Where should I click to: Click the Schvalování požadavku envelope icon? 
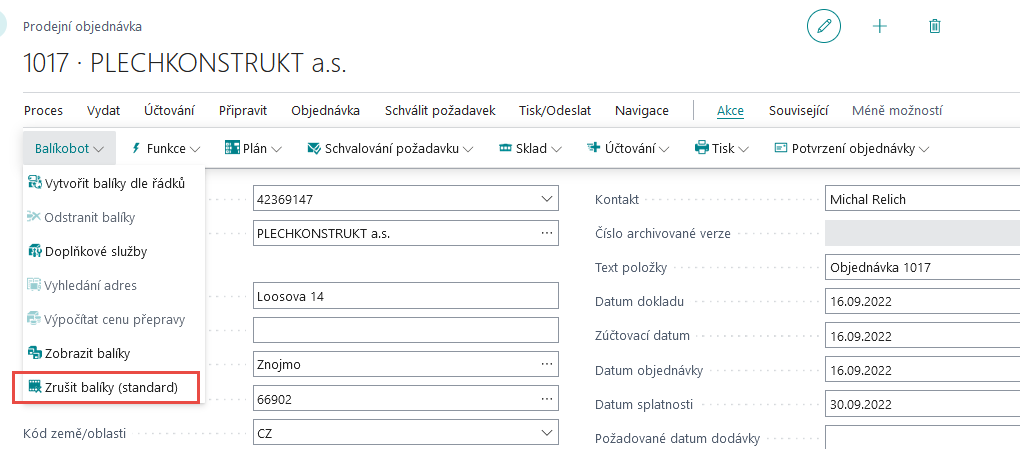[314, 148]
